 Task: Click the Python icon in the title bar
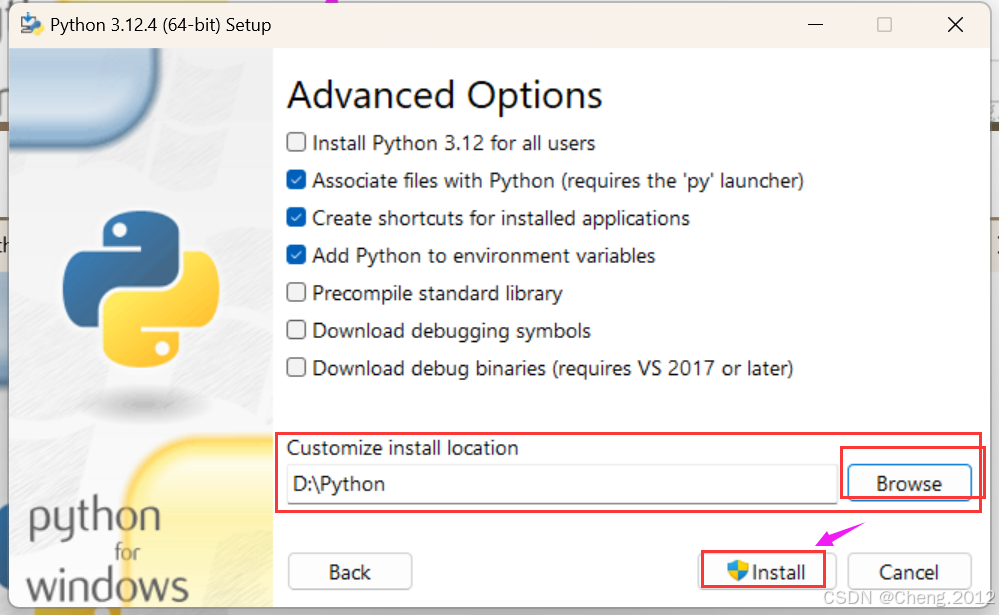coord(33,24)
